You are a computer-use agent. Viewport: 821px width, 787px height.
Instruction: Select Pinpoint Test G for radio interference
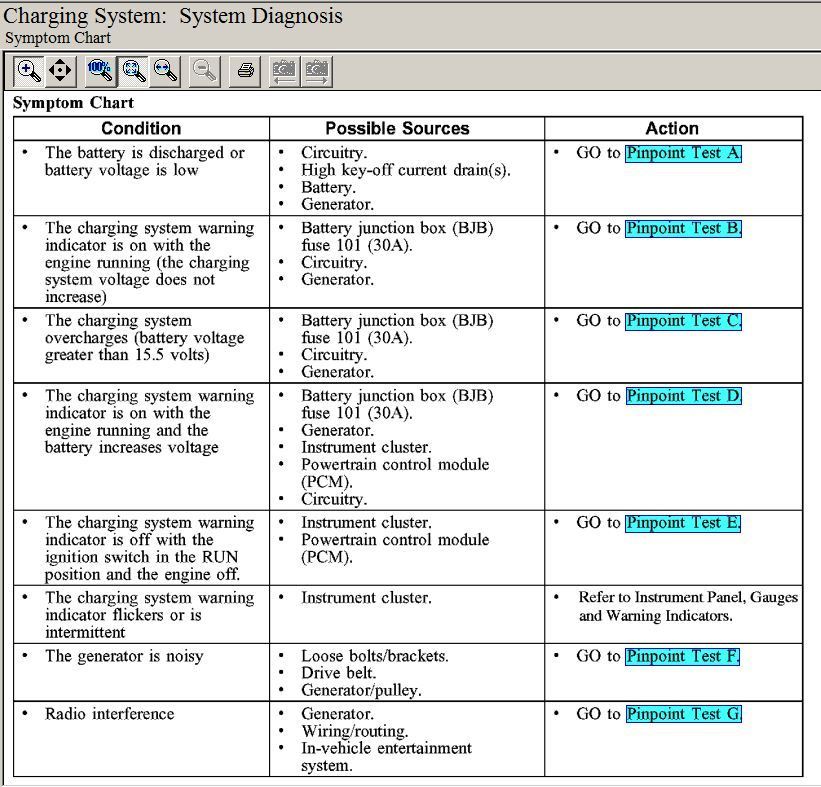click(683, 714)
